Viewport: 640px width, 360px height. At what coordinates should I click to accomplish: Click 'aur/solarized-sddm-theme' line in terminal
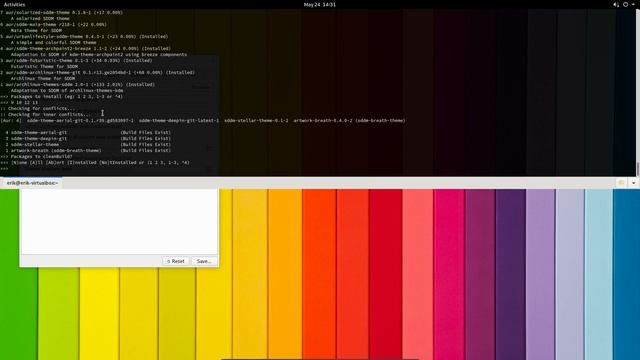pos(62,12)
